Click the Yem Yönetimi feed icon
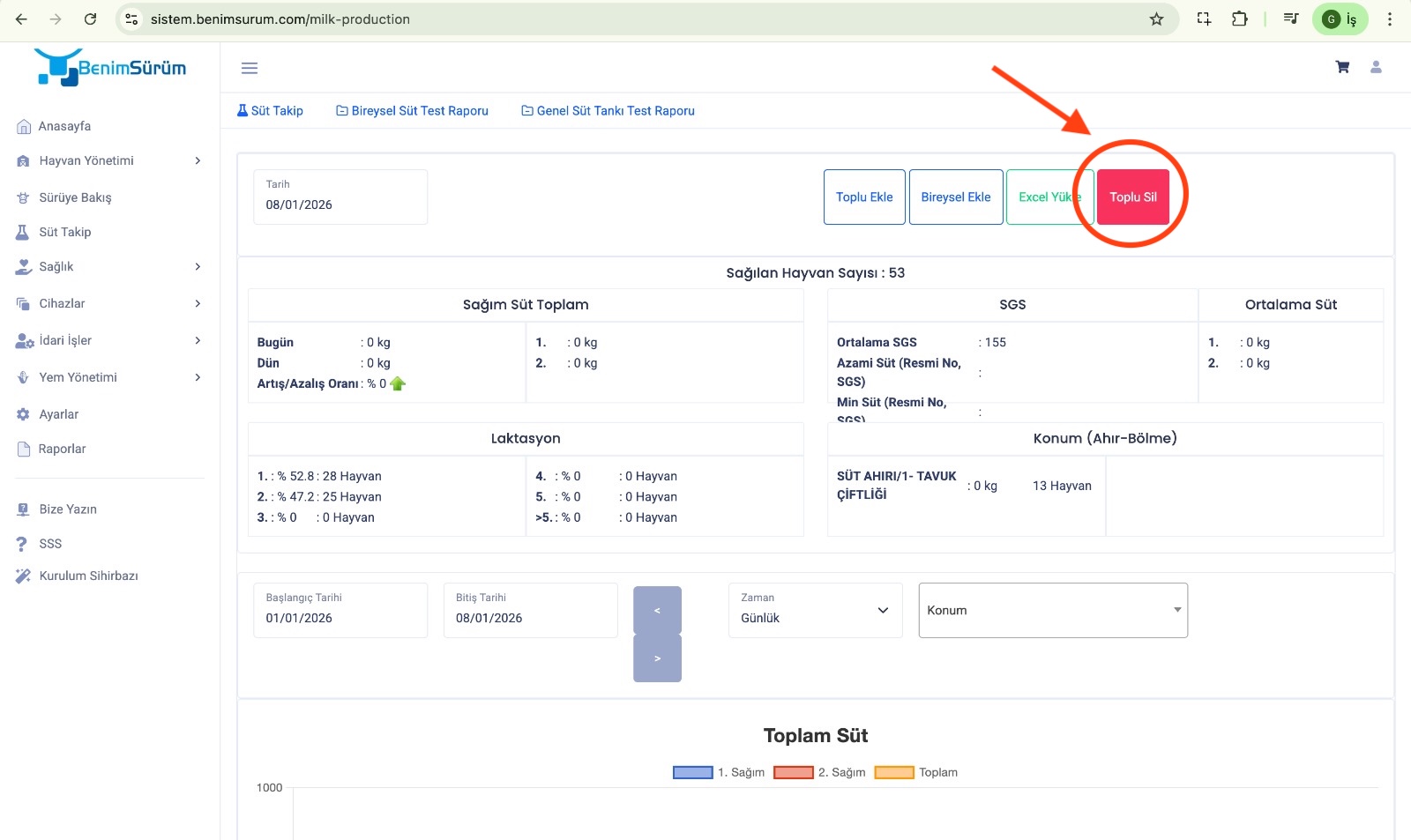Image resolution: width=1411 pixels, height=840 pixels. [x=24, y=377]
